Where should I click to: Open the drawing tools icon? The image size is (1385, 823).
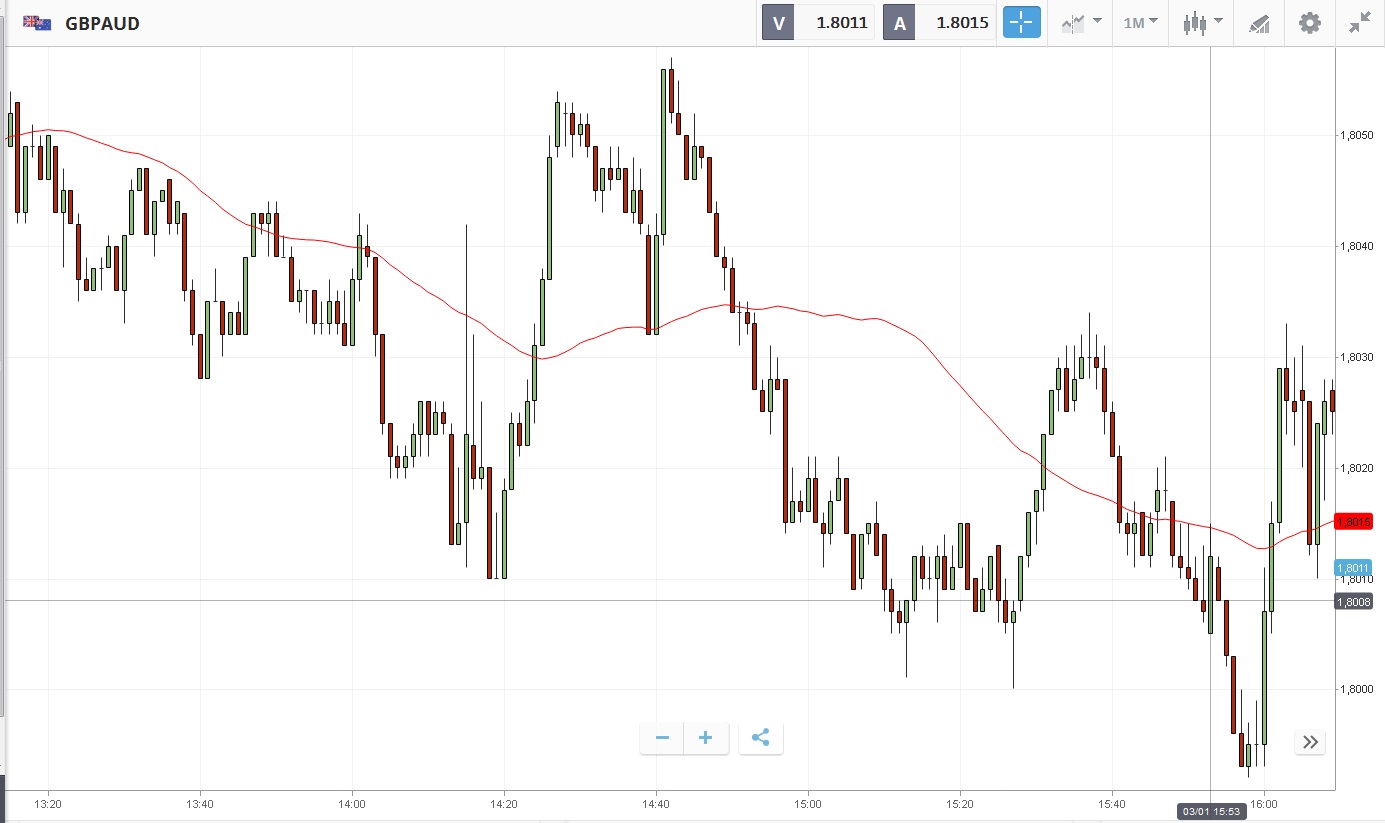1259,23
